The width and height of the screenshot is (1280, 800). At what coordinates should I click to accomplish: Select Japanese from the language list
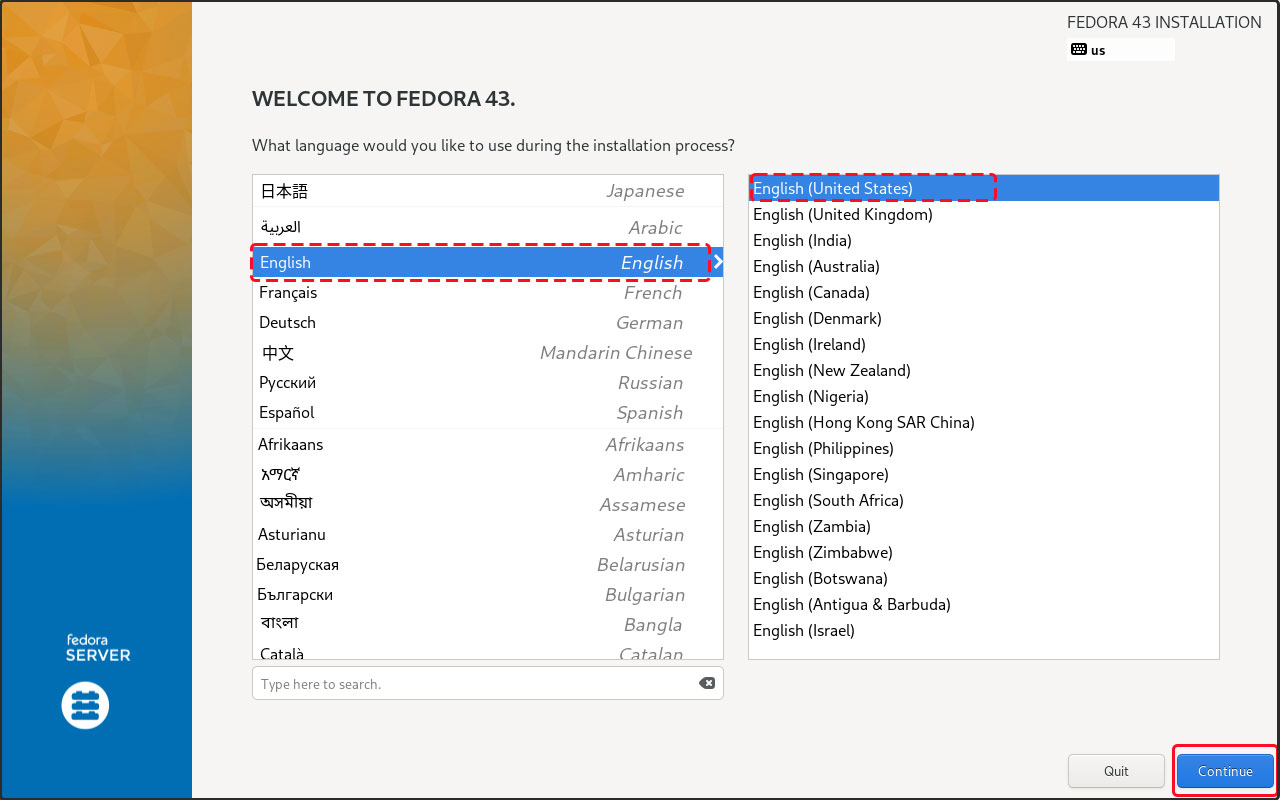coord(487,191)
